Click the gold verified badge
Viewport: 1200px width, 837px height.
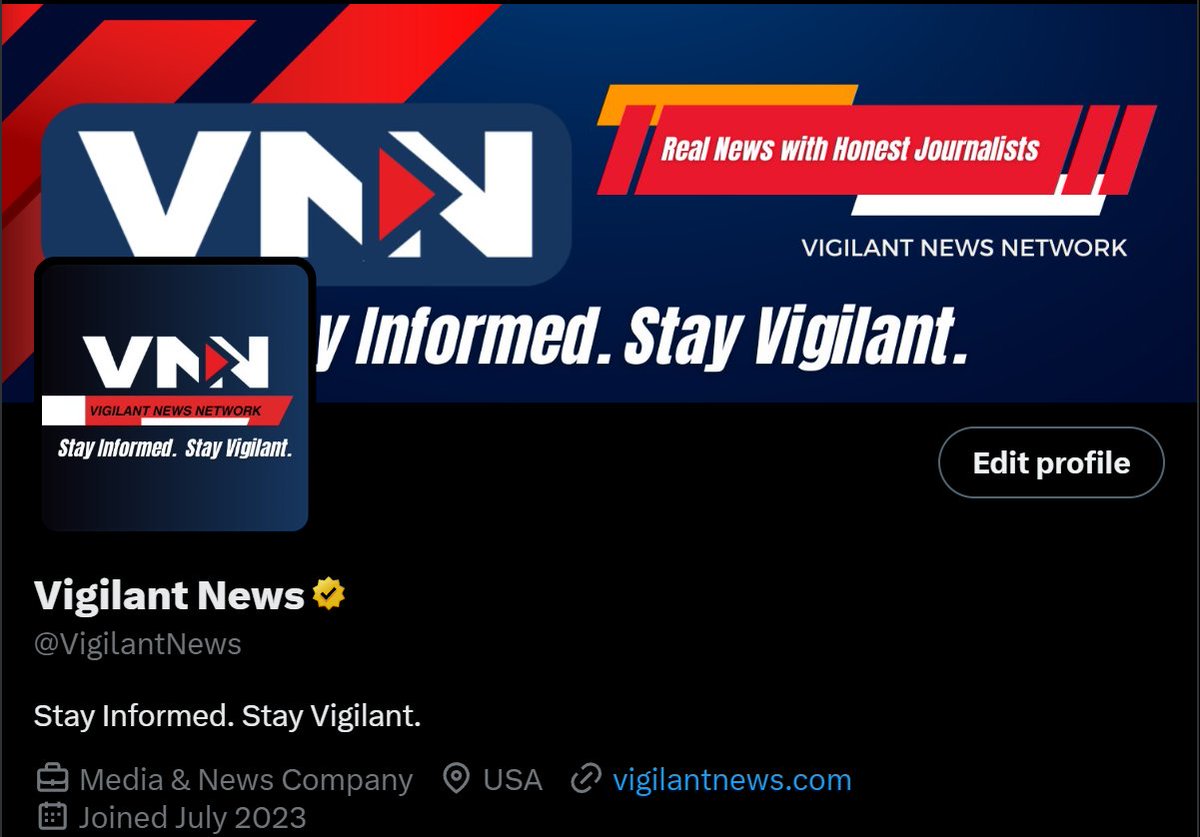(x=329, y=595)
